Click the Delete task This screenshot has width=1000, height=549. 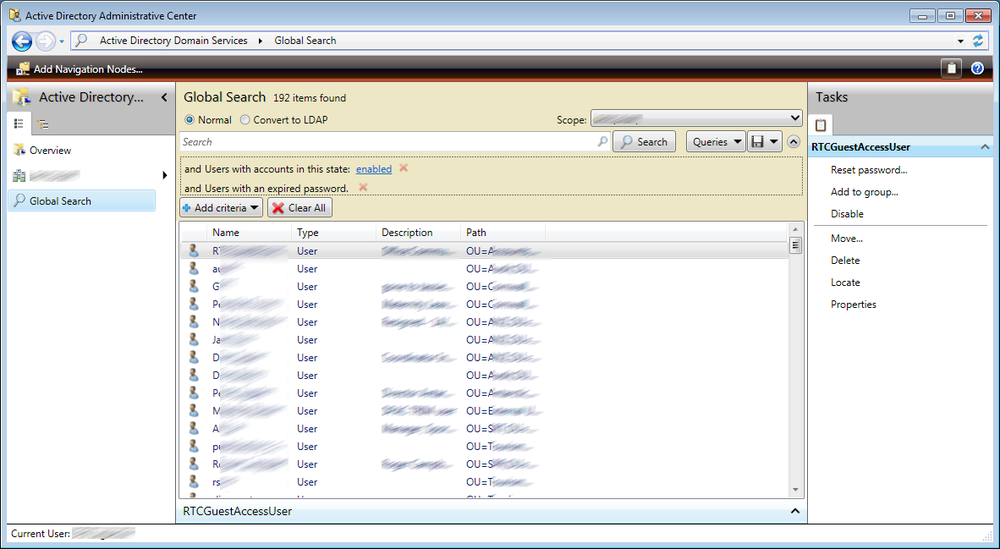(845, 261)
